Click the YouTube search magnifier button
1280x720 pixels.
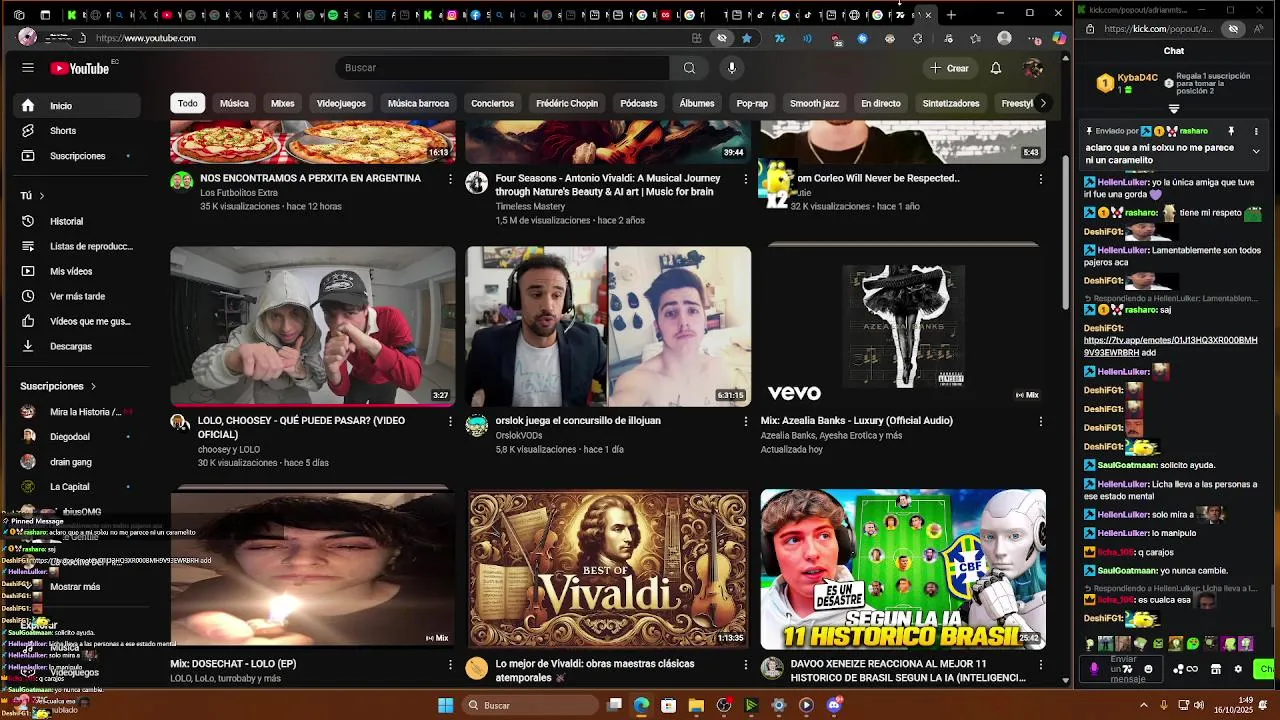pyautogui.click(x=689, y=68)
